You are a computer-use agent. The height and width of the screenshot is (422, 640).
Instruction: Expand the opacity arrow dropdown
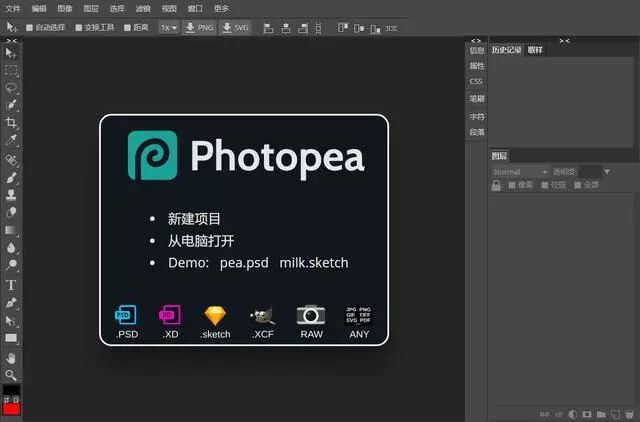pyautogui.click(x=607, y=172)
